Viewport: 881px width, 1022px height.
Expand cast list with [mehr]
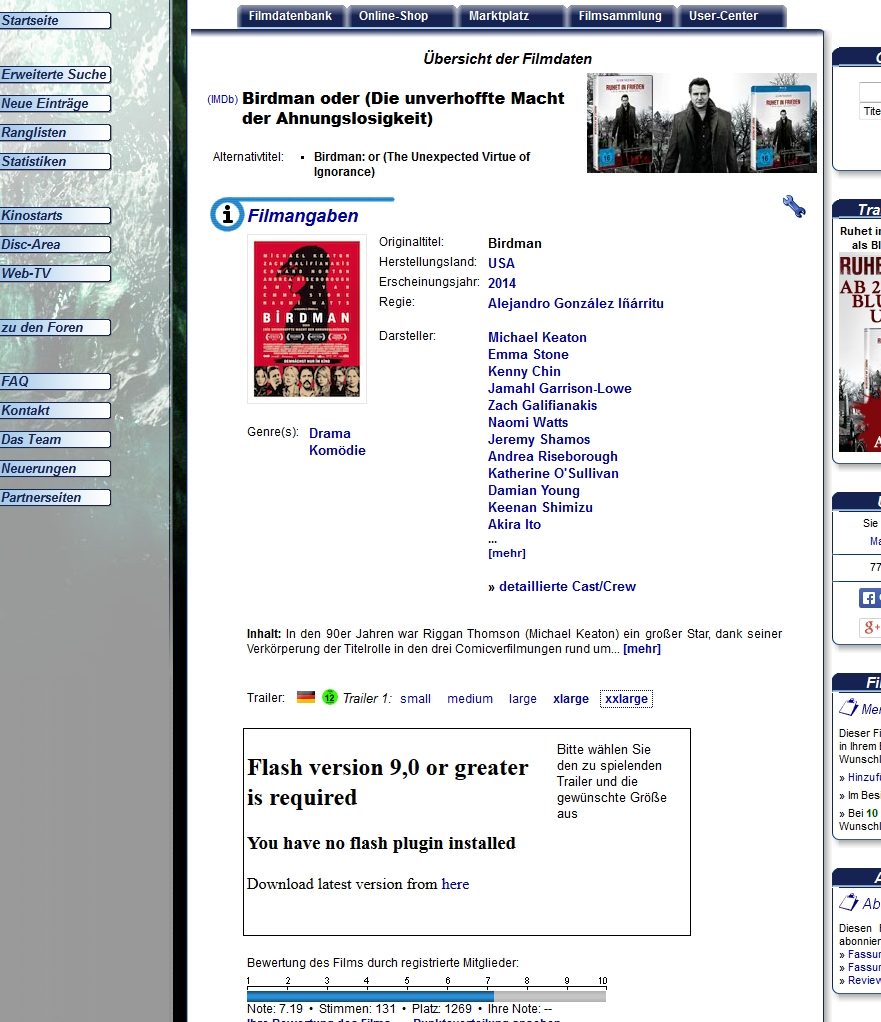(507, 553)
